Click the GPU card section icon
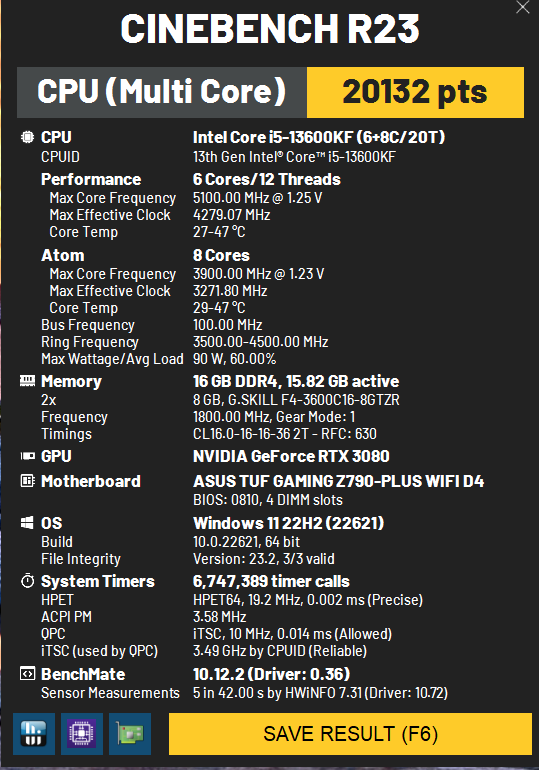539x770 pixels. click(27, 456)
